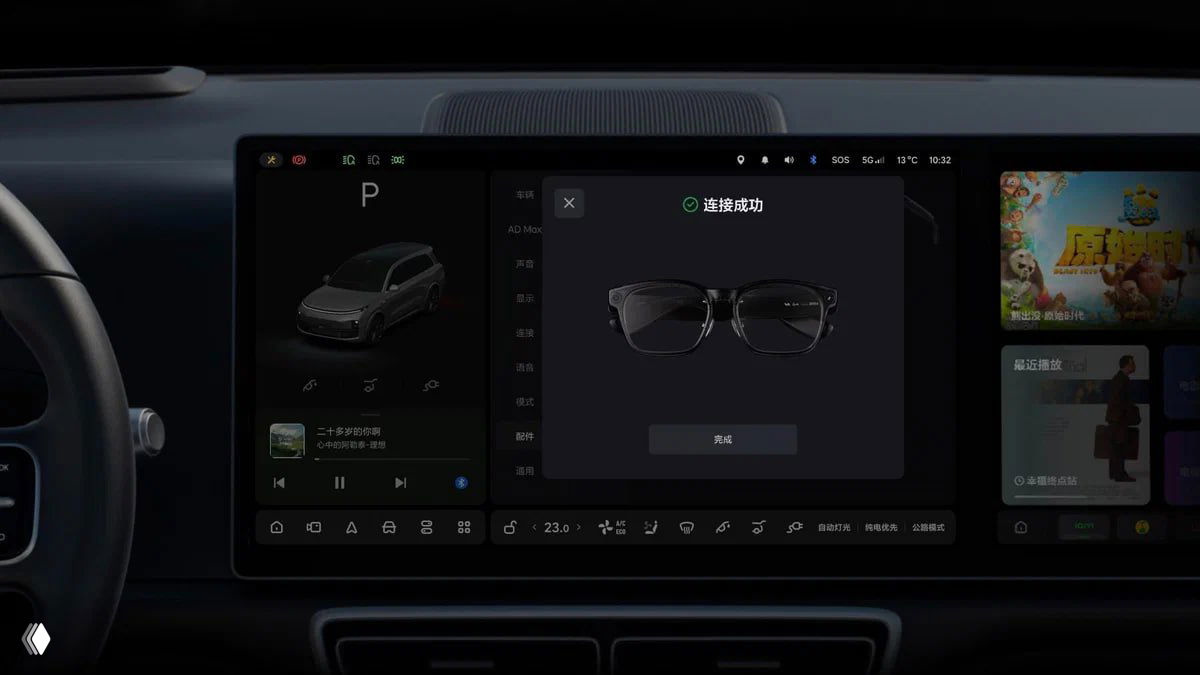Select 配件 accessories settings tab

pyautogui.click(x=525, y=436)
